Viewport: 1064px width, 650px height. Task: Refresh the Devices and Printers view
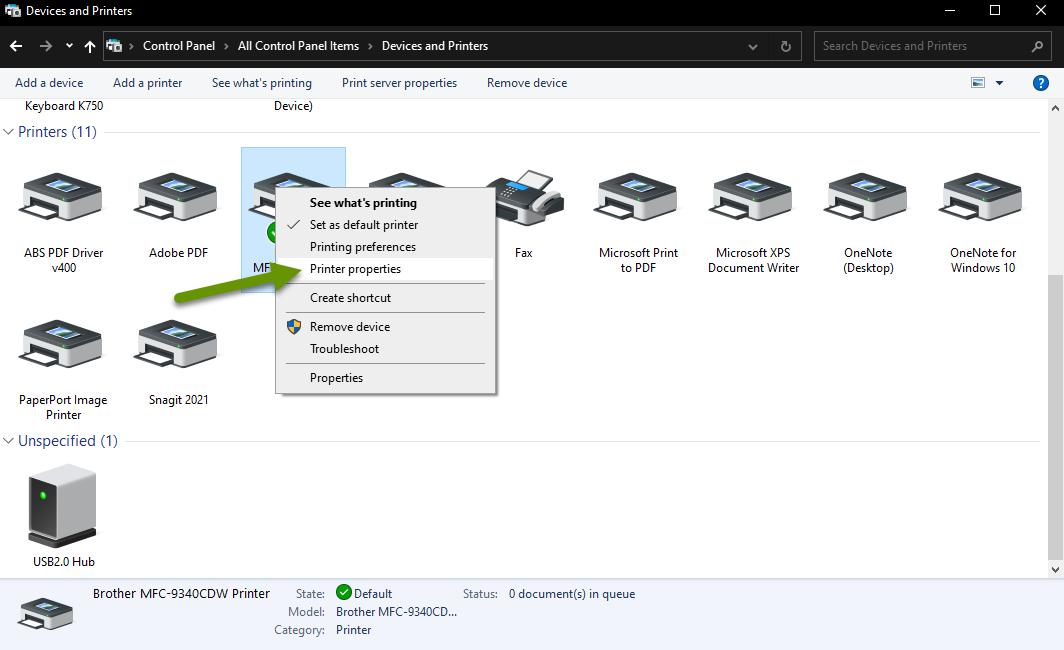point(785,45)
